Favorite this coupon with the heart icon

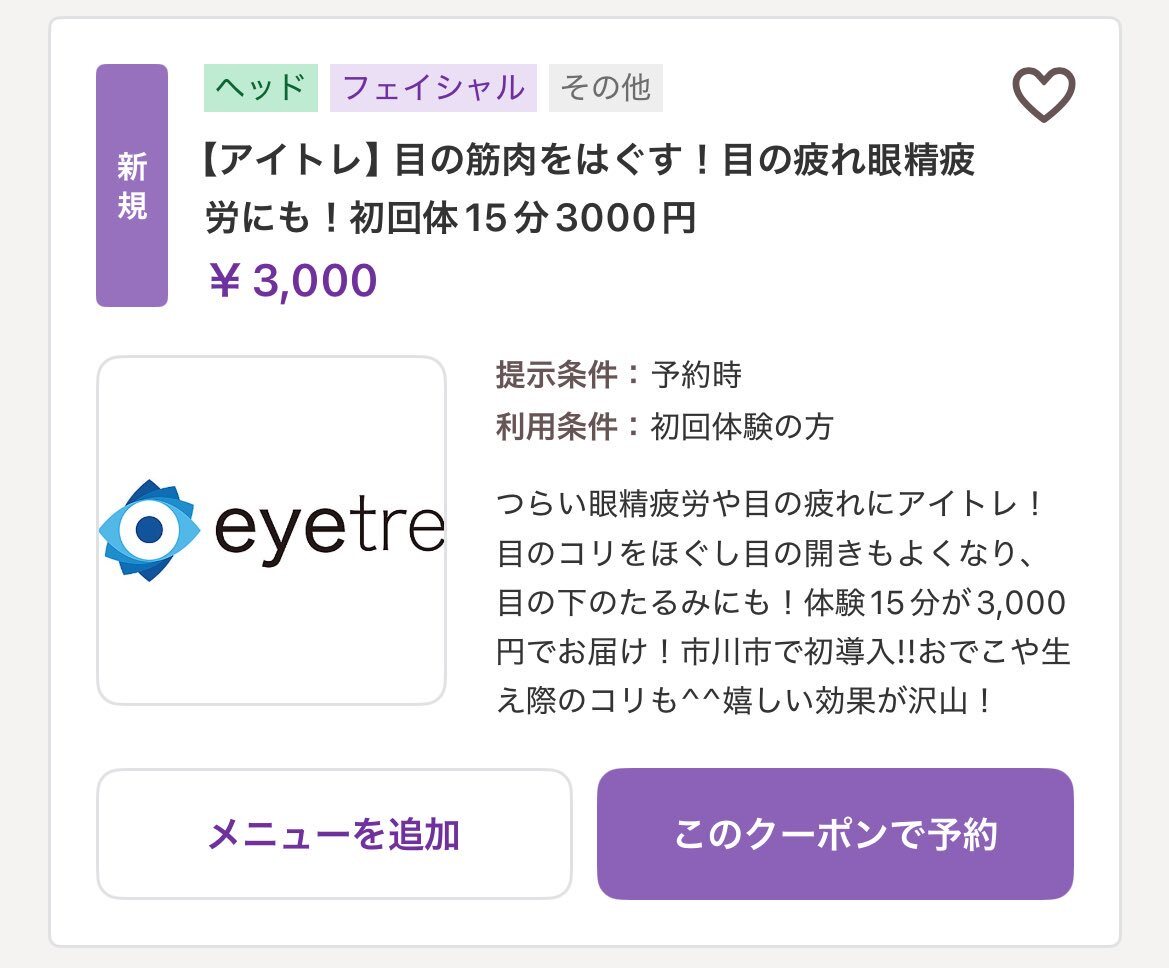point(1043,95)
